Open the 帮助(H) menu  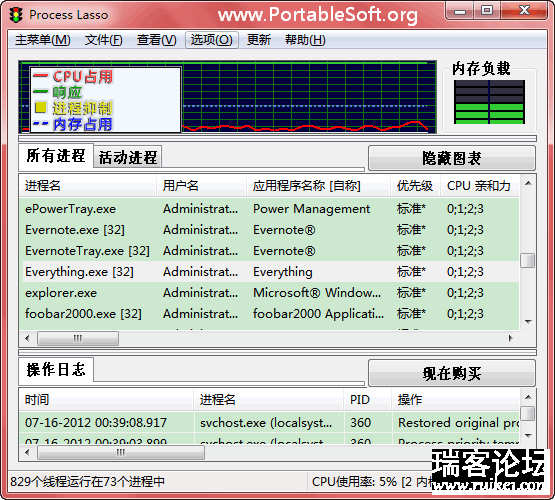click(x=305, y=40)
